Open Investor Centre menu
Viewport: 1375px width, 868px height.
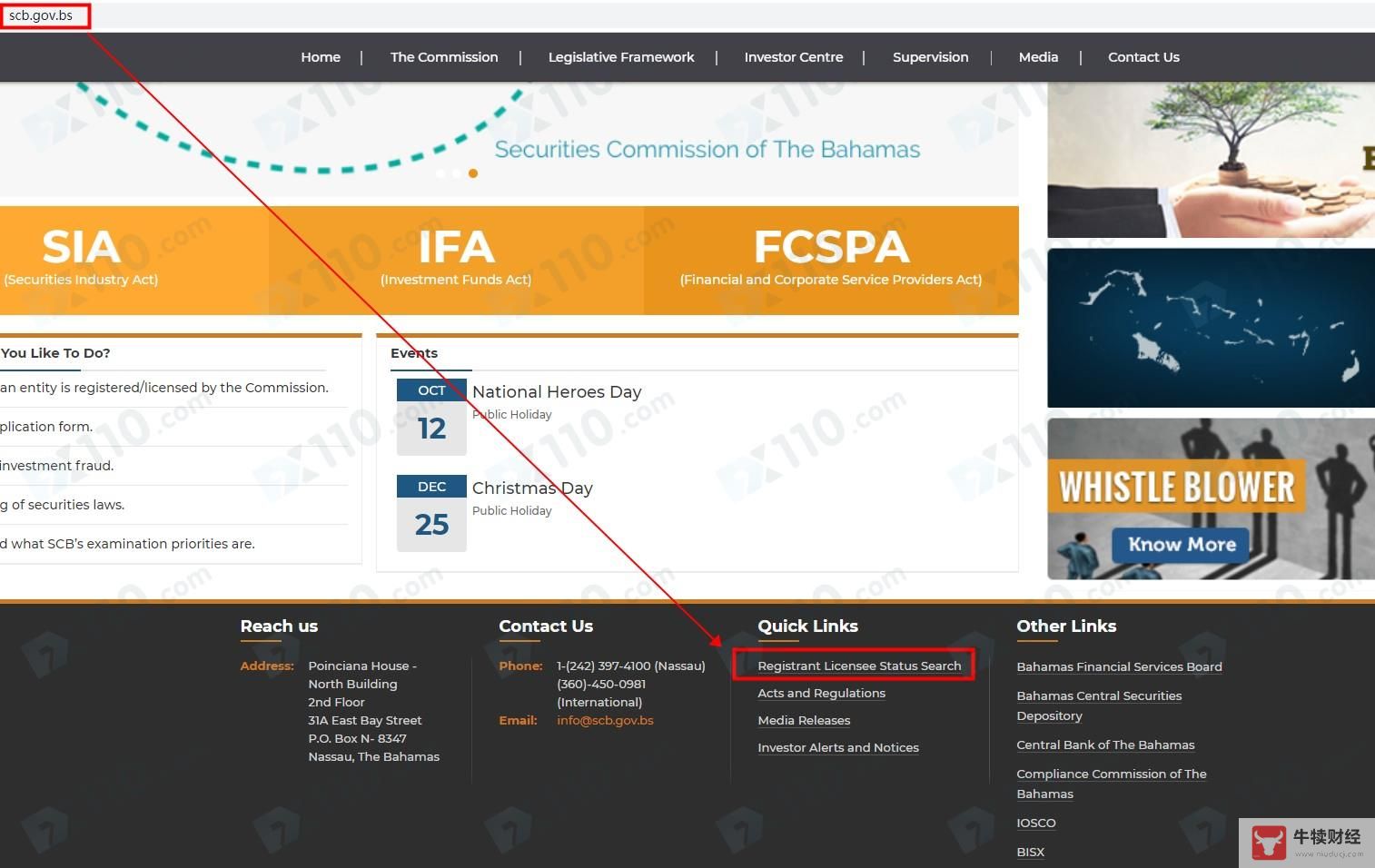point(794,57)
